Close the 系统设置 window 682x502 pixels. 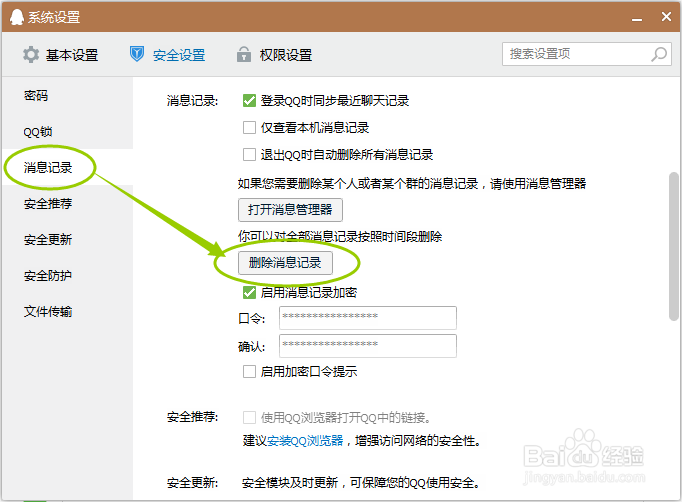[x=666, y=17]
